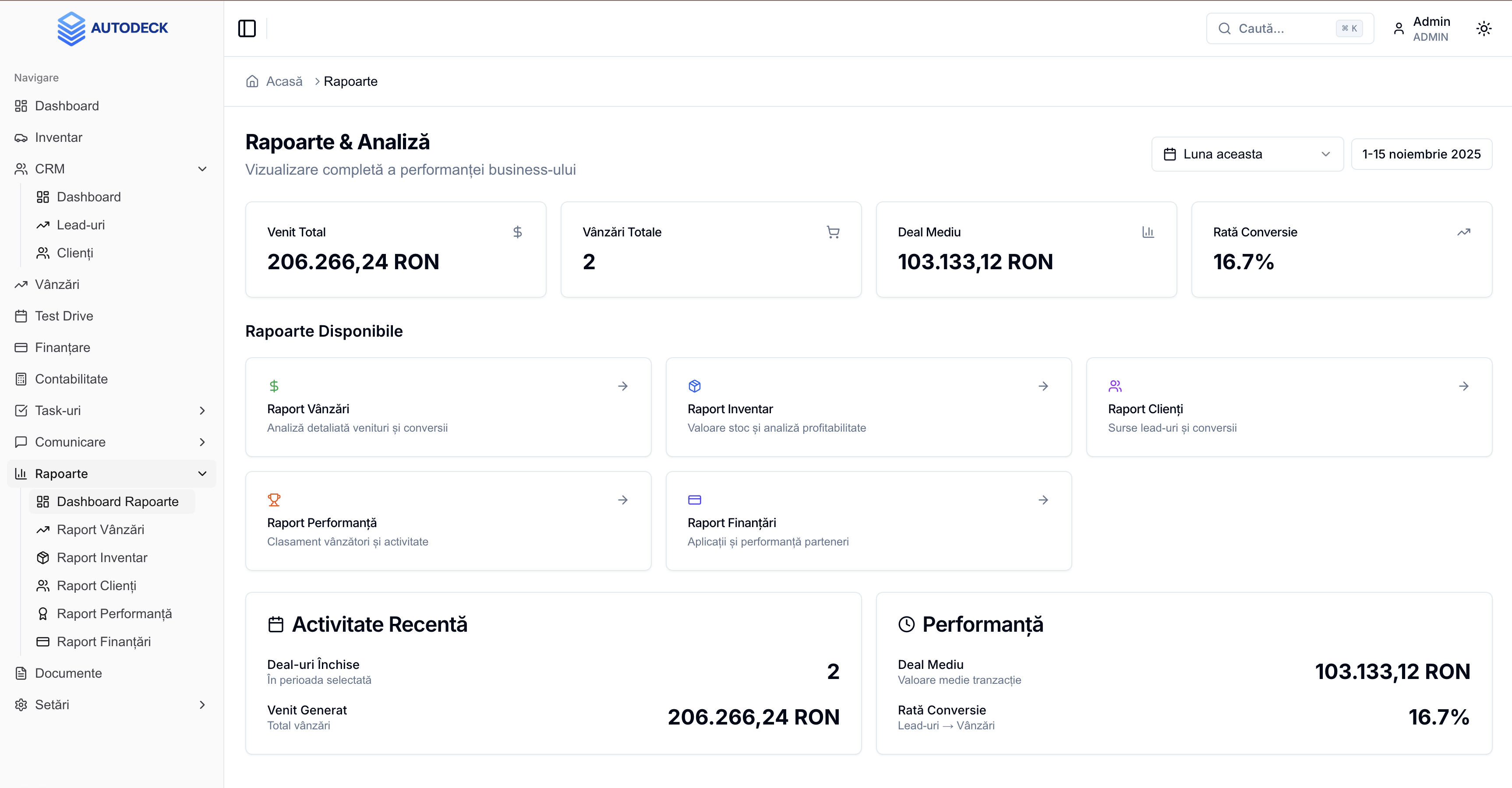Click the AutoDeck logo
Screen dimensions: 1512x788
[x=112, y=28]
